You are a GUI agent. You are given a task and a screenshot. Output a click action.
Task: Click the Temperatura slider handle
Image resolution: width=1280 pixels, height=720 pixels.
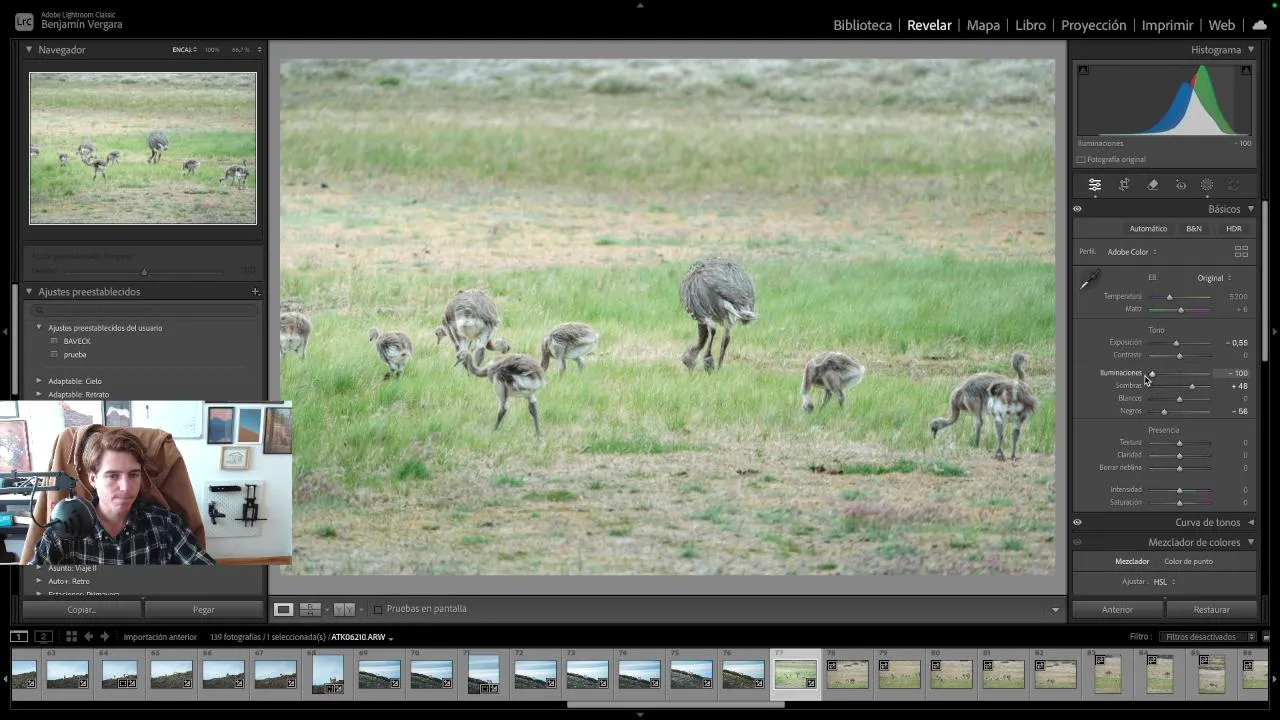click(x=1169, y=297)
